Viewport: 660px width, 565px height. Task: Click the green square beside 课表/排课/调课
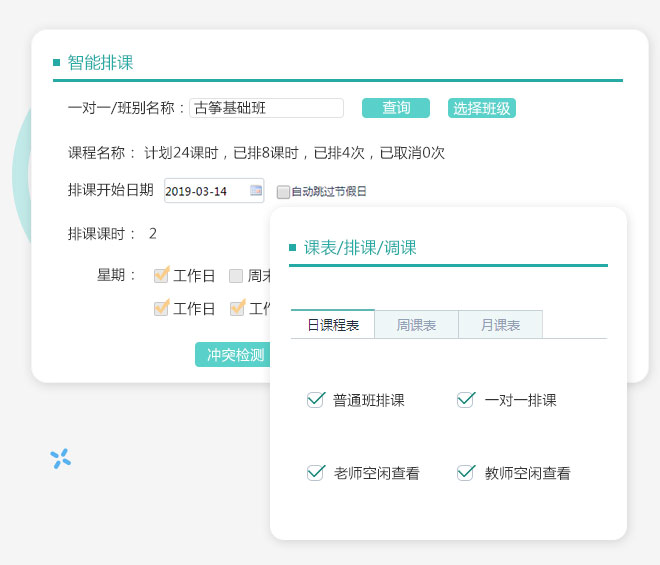coord(292,248)
